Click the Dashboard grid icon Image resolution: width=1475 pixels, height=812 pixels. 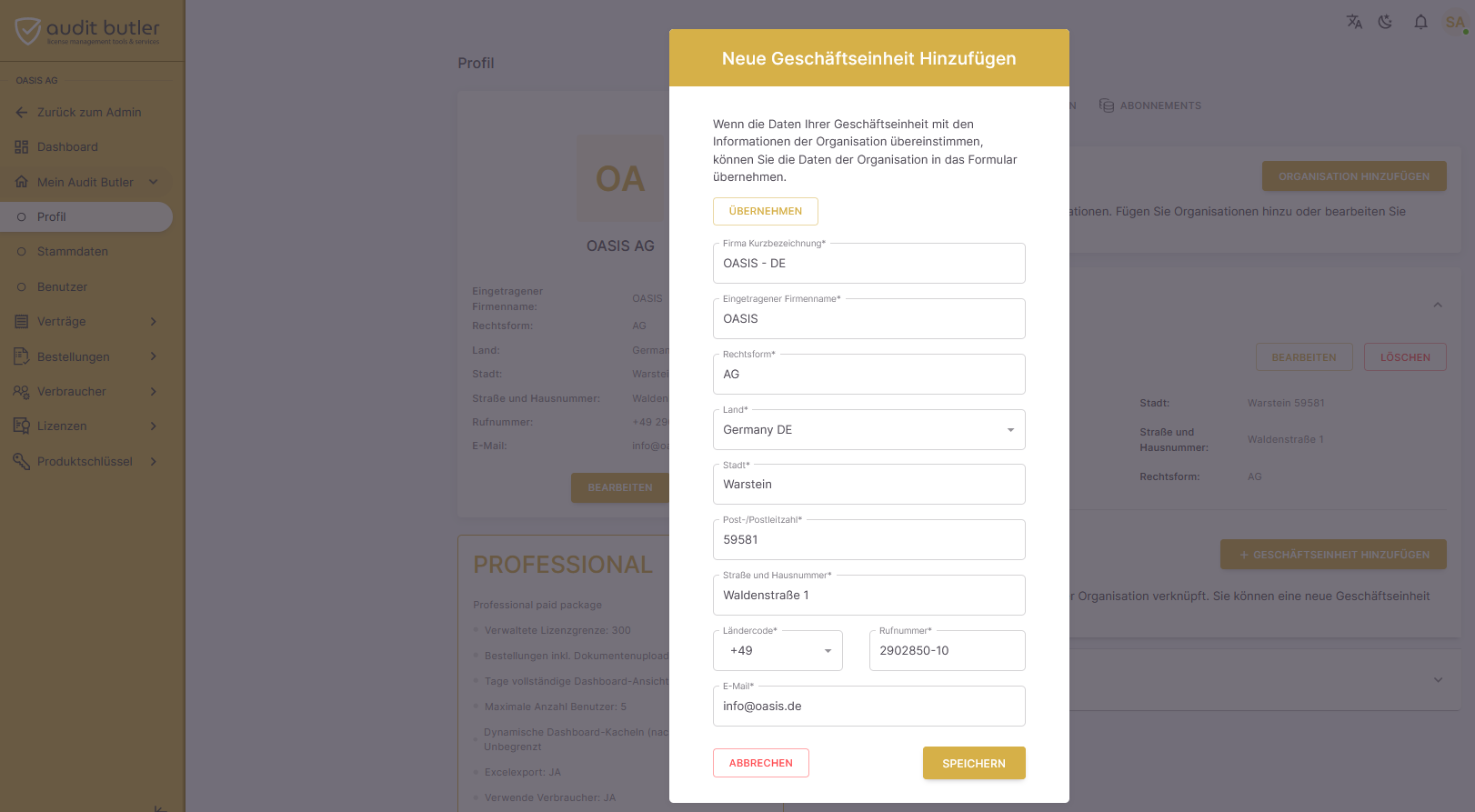22,147
